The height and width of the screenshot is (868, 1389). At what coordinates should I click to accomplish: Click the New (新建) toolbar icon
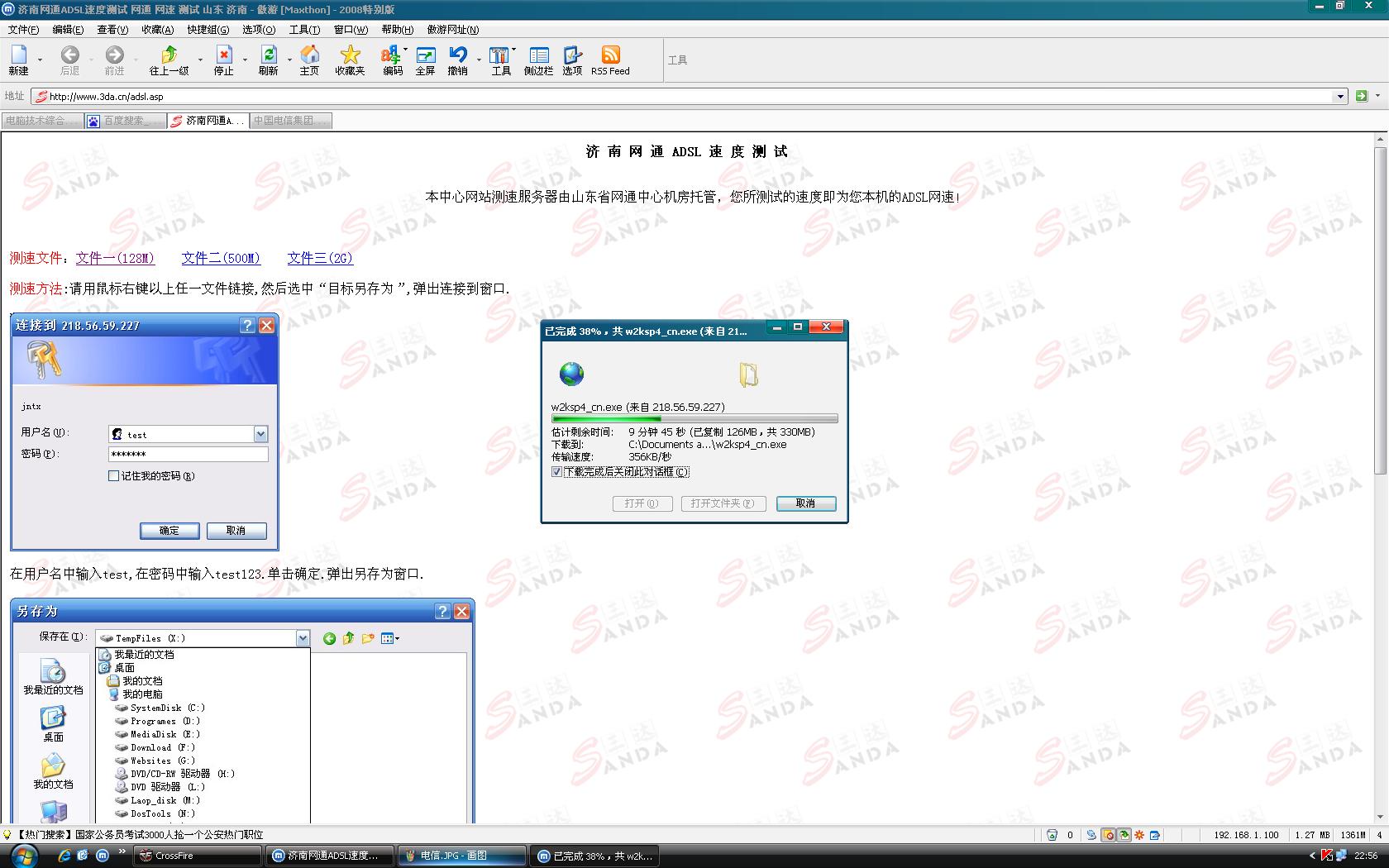pos(19,55)
